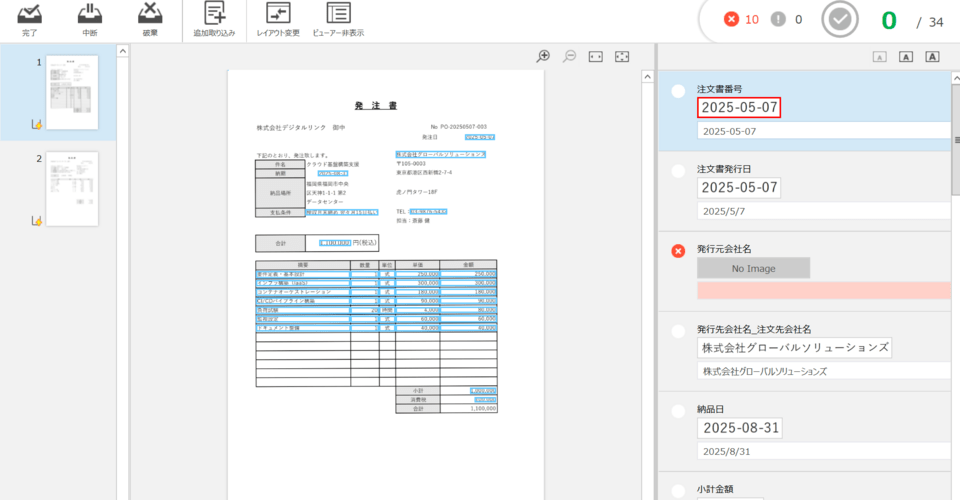The image size is (960, 500).
Task: Click the 注文書番号 field label
Action: (719, 89)
